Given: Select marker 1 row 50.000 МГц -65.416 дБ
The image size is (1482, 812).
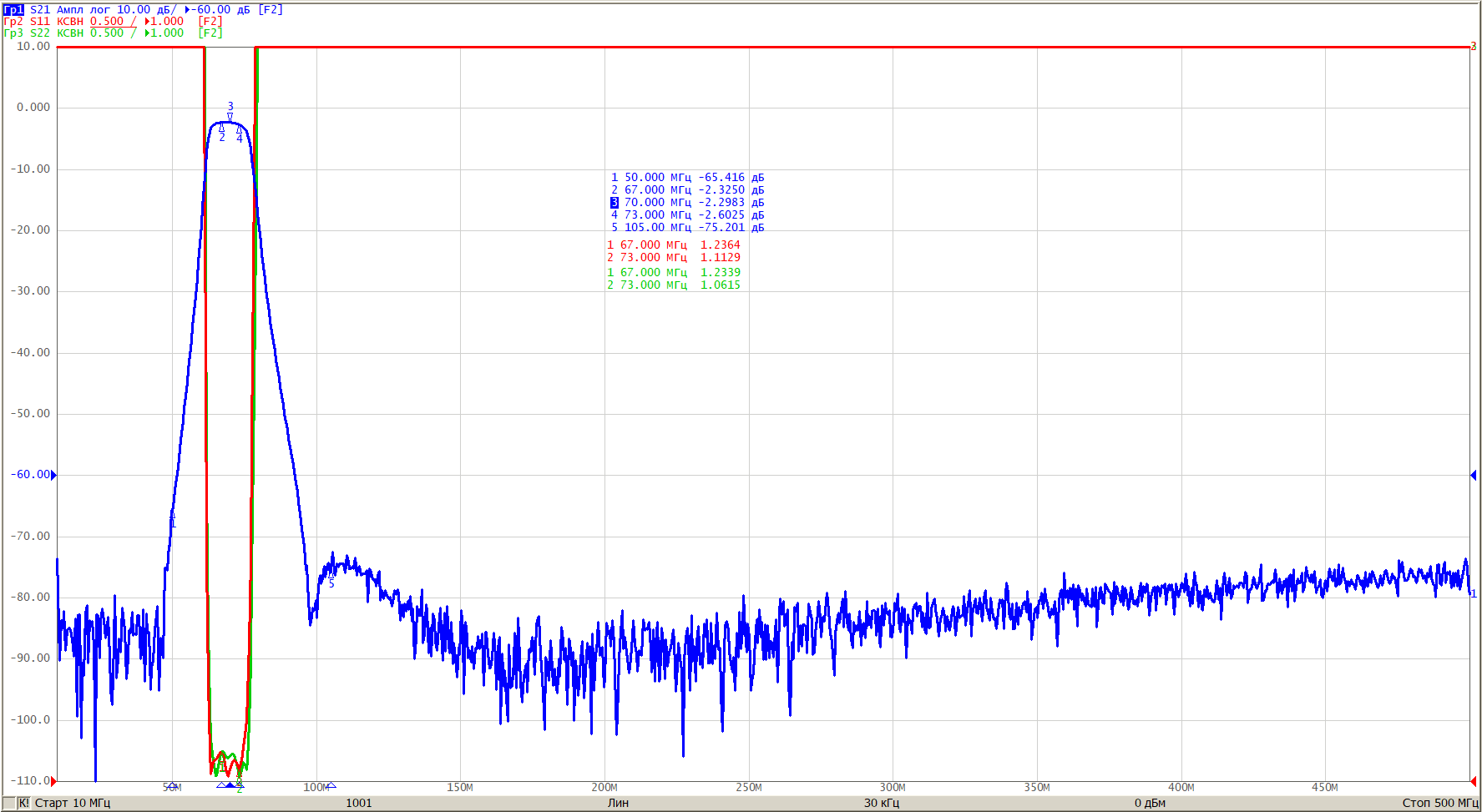Looking at the screenshot, I should point(687,178).
